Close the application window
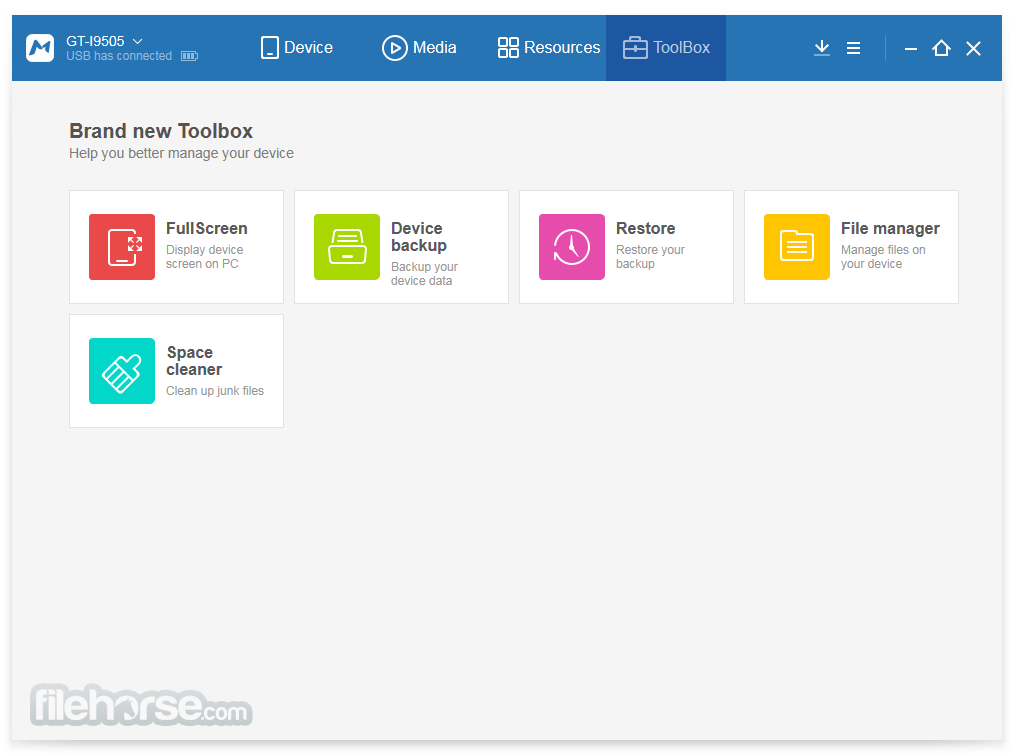1017x756 pixels. 973,49
